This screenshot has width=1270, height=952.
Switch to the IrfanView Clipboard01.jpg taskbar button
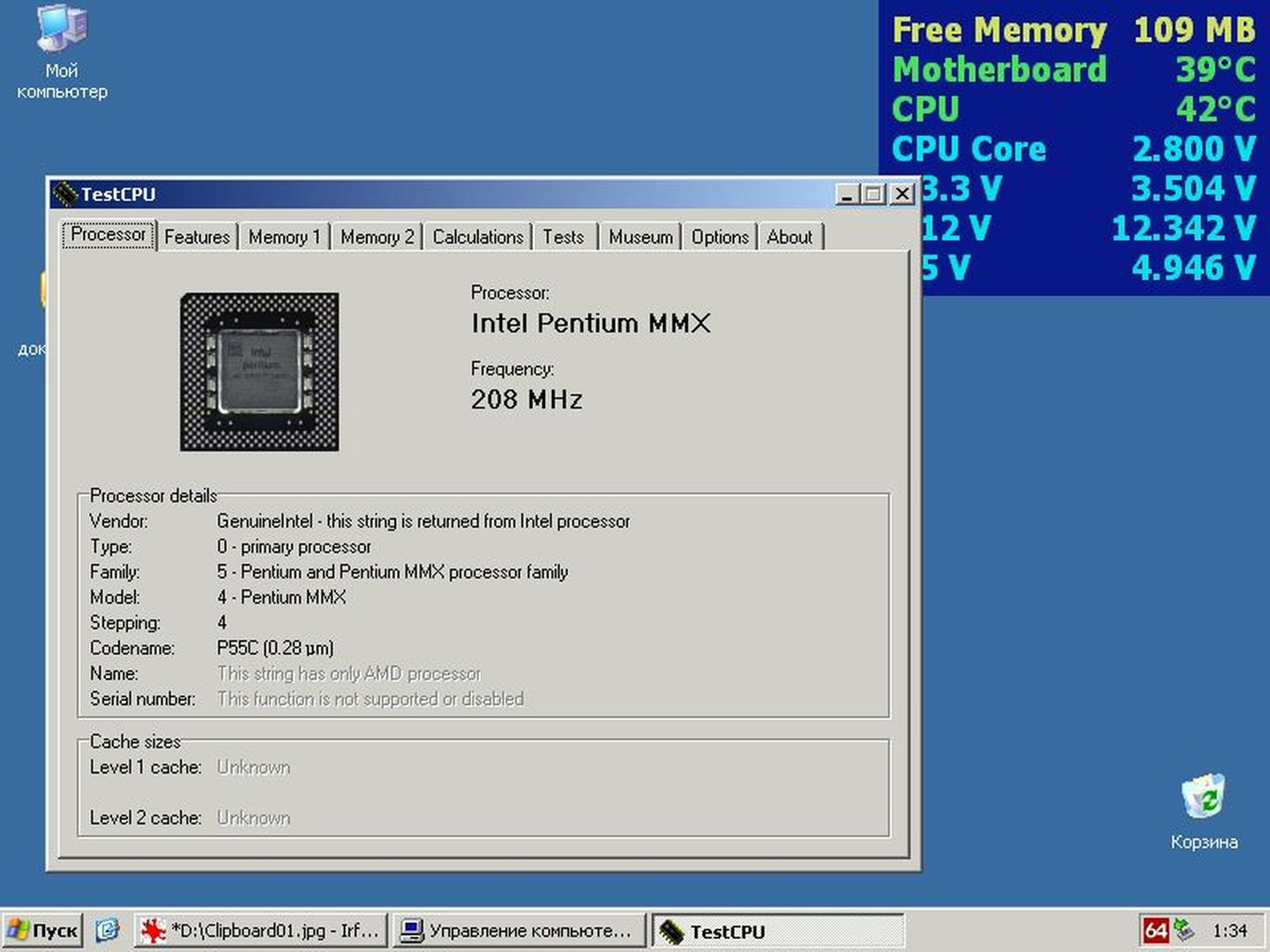pyautogui.click(x=261, y=930)
